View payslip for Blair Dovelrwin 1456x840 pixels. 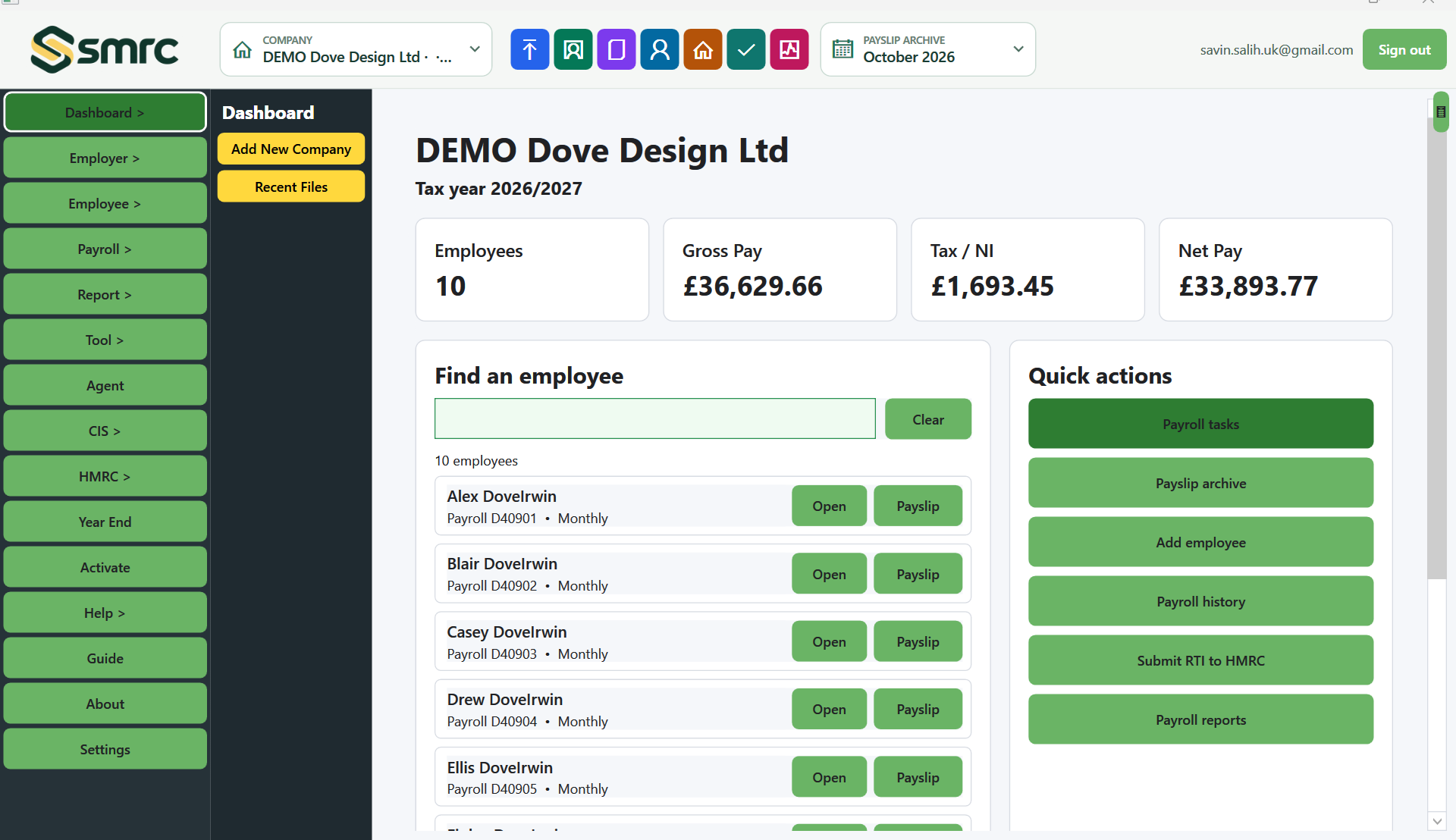point(918,574)
